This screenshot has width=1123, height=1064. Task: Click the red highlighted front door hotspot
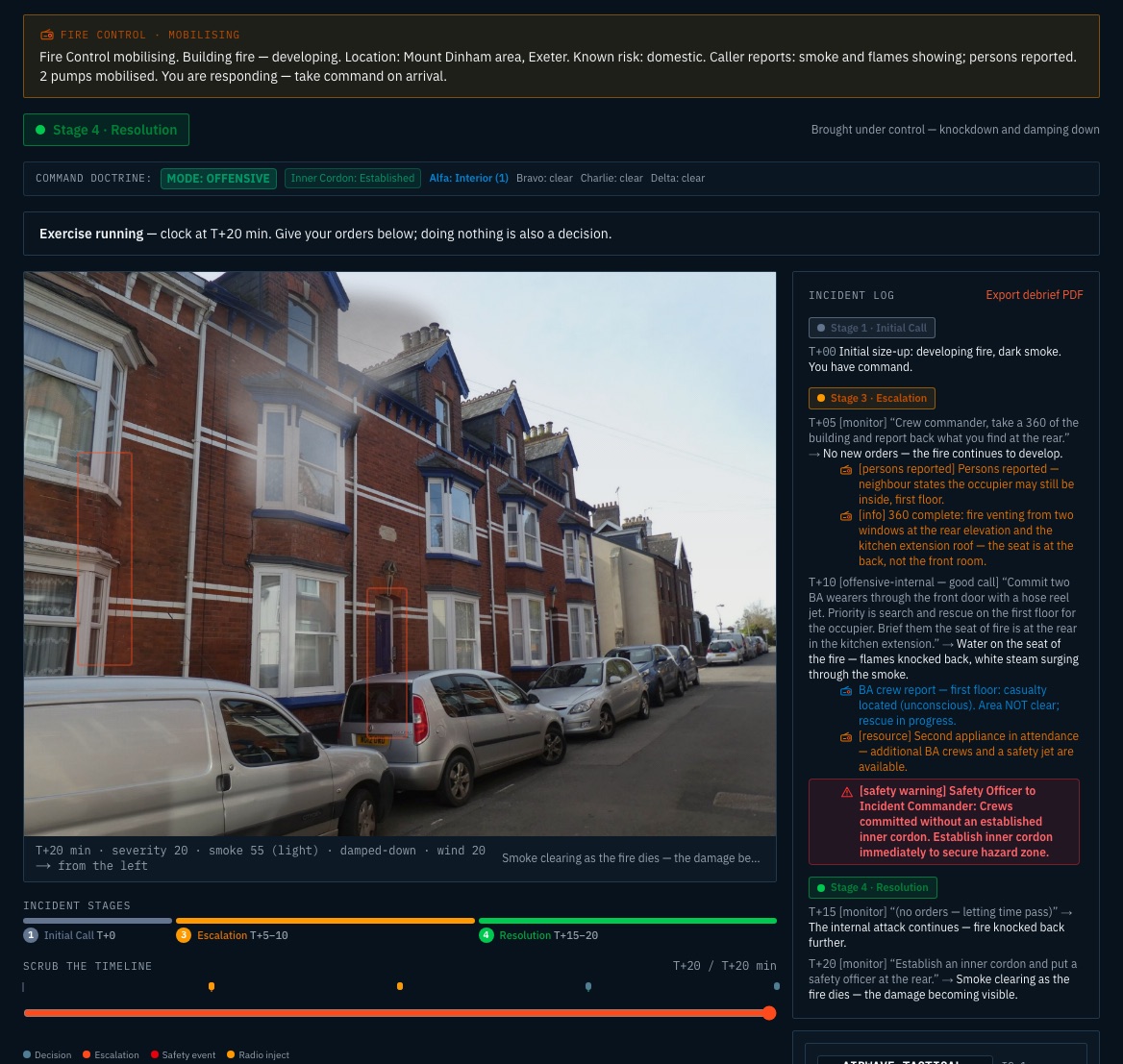click(387, 662)
